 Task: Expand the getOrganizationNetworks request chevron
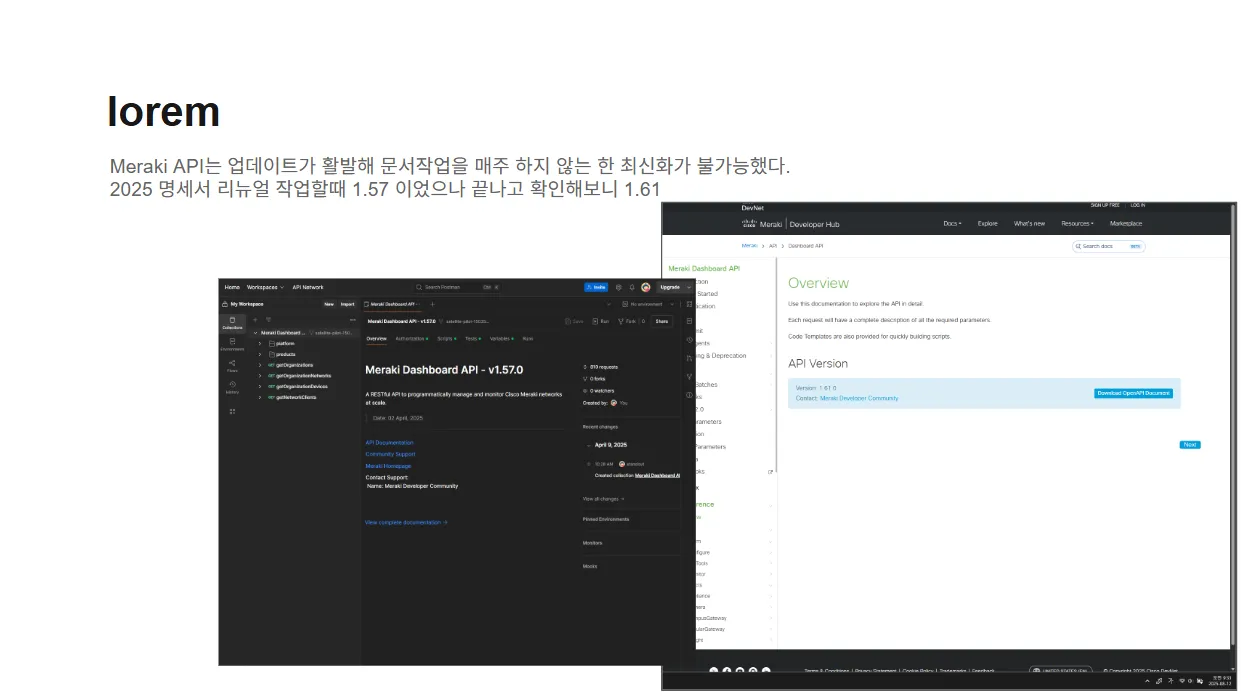coord(260,376)
